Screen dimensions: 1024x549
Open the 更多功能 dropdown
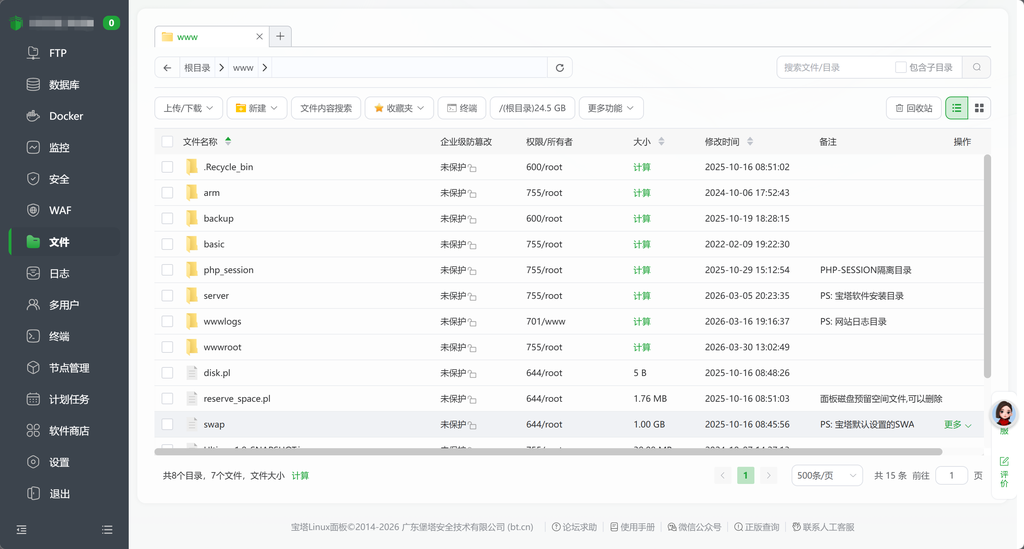tap(611, 108)
